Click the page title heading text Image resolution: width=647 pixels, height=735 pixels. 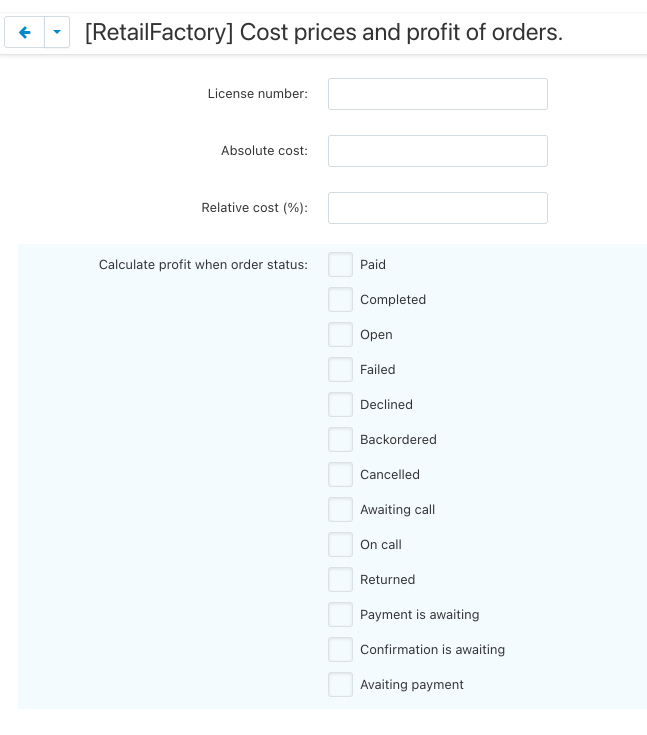(x=323, y=33)
